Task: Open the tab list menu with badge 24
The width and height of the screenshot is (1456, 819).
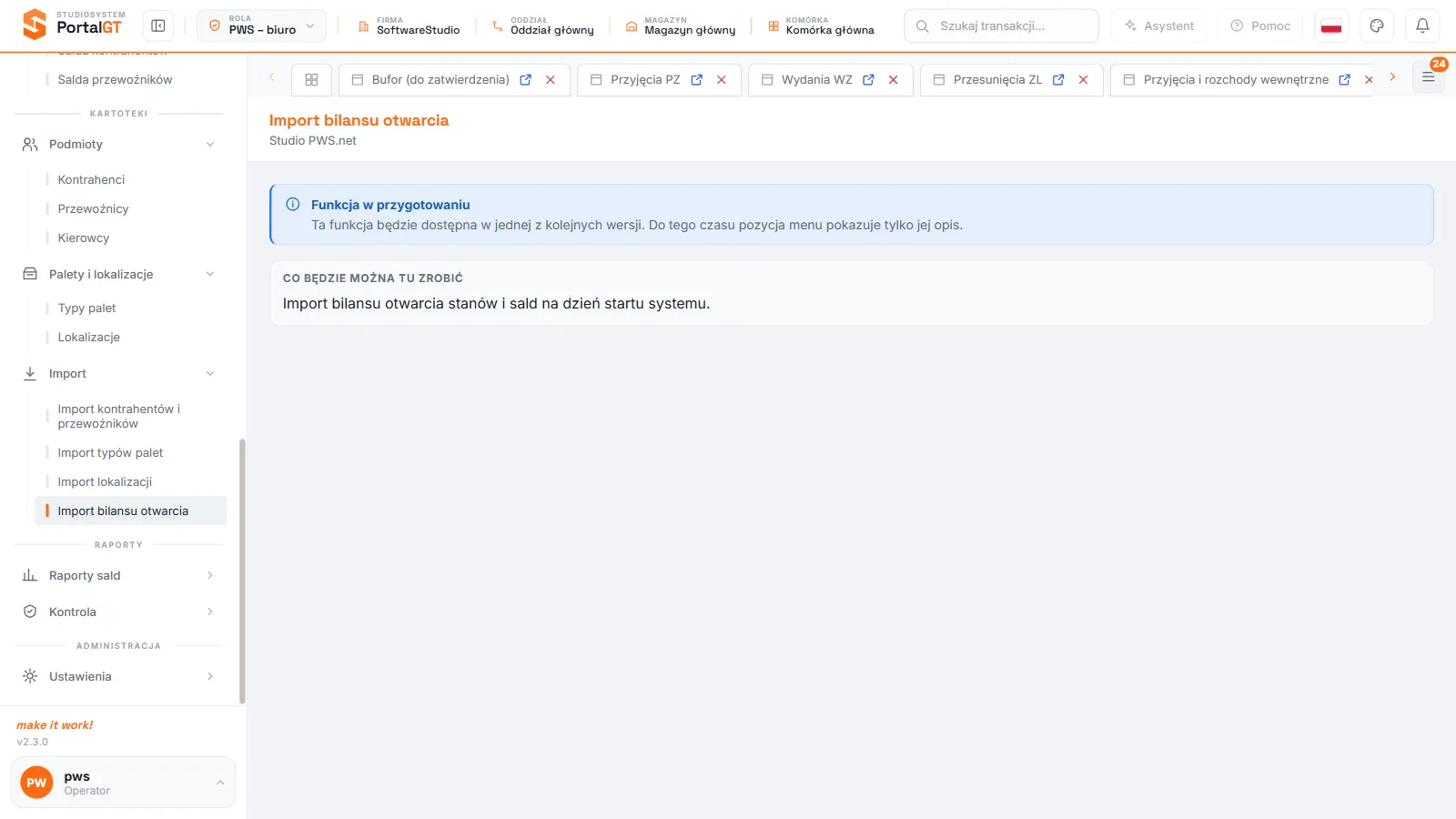Action: coord(1429,78)
